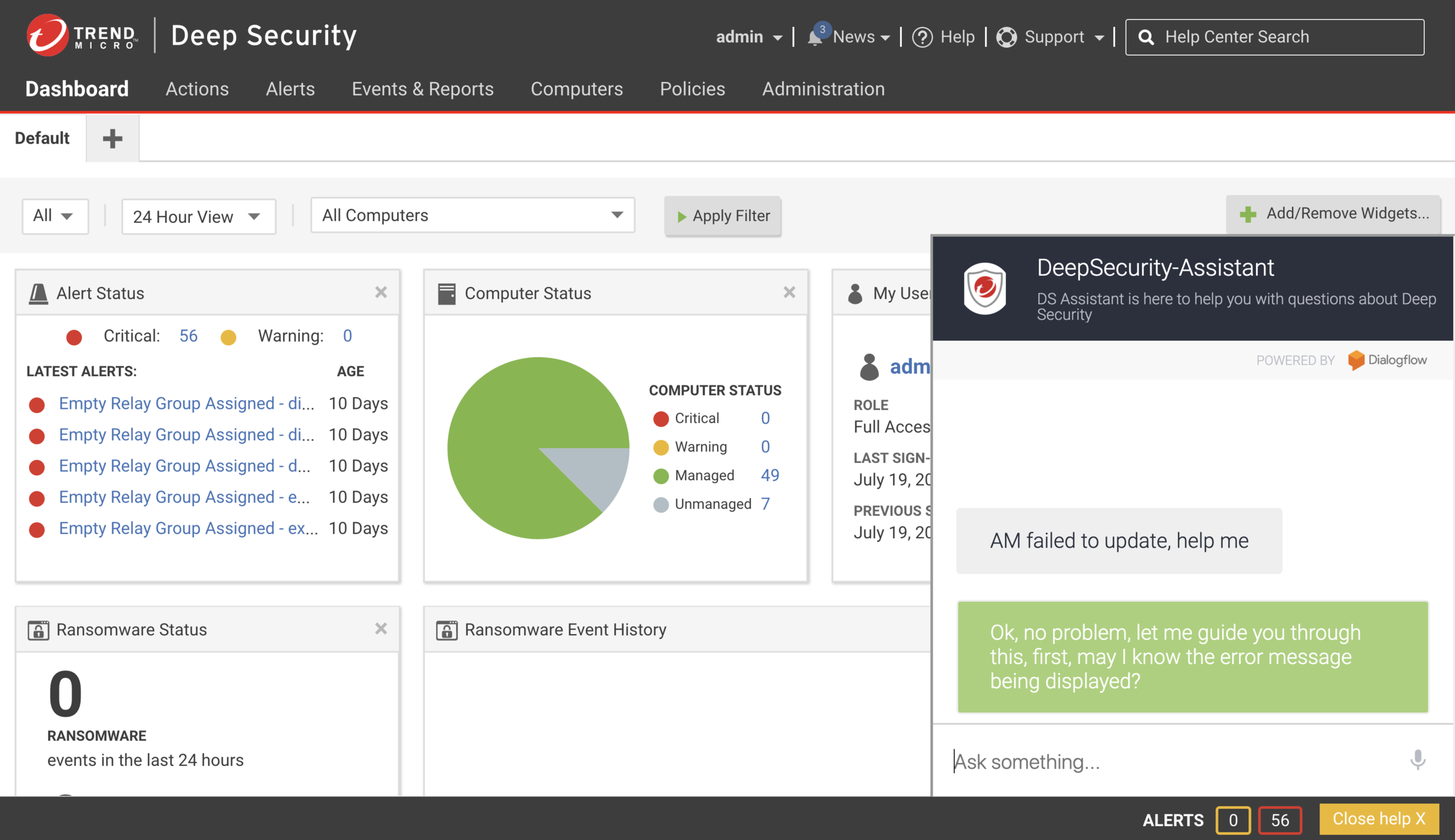This screenshot has height=840, width=1455.
Task: Click the microphone icon in chat
Action: click(x=1417, y=760)
